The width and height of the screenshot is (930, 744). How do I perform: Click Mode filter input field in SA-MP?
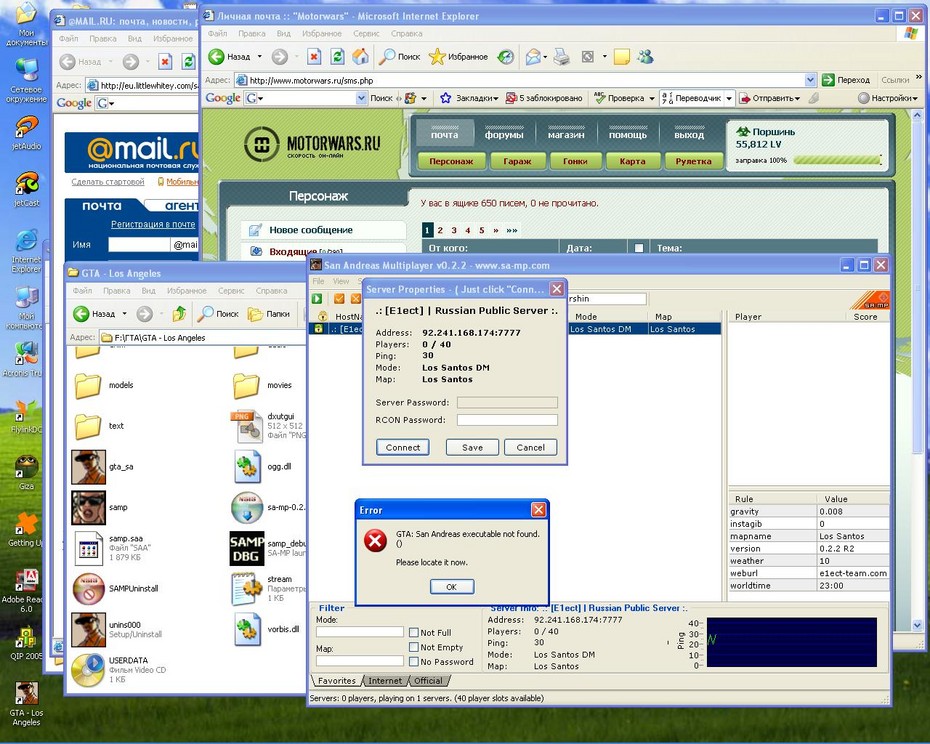359,632
